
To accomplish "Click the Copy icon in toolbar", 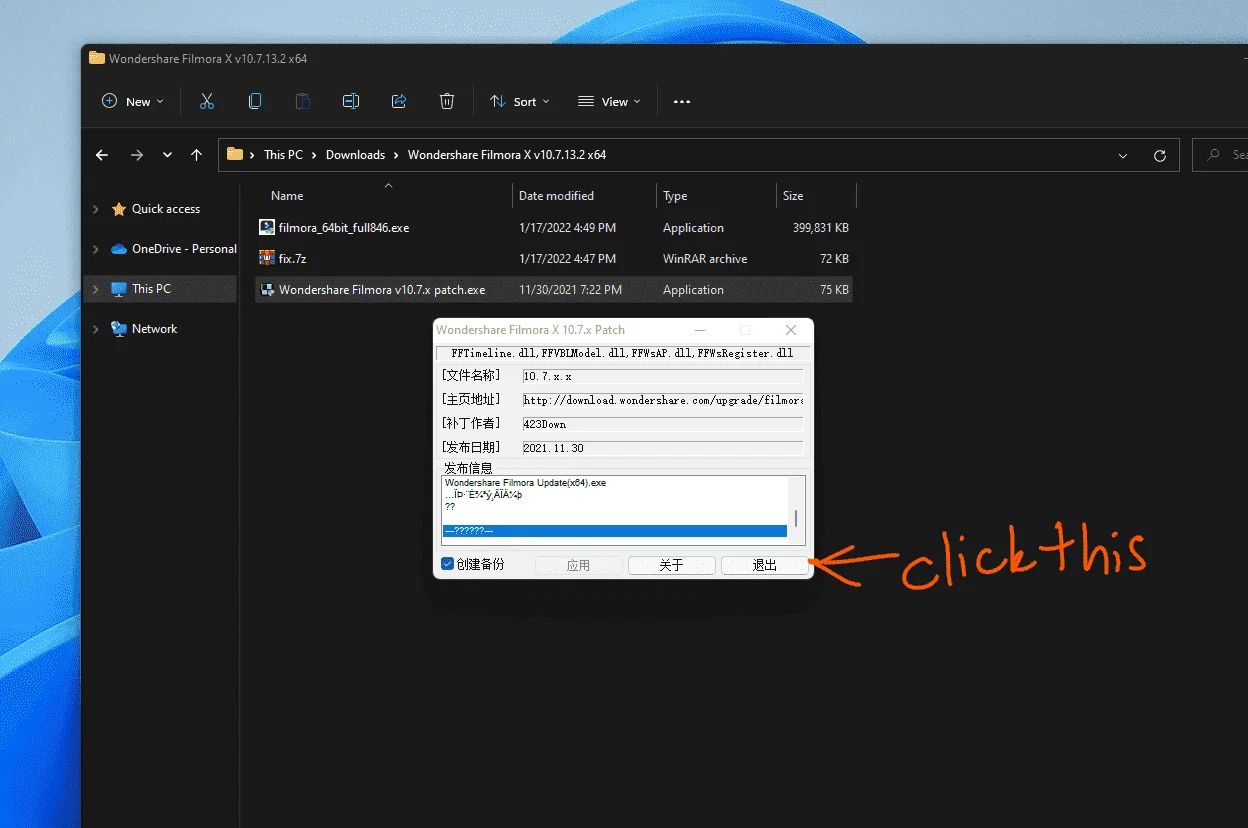I will coord(255,101).
